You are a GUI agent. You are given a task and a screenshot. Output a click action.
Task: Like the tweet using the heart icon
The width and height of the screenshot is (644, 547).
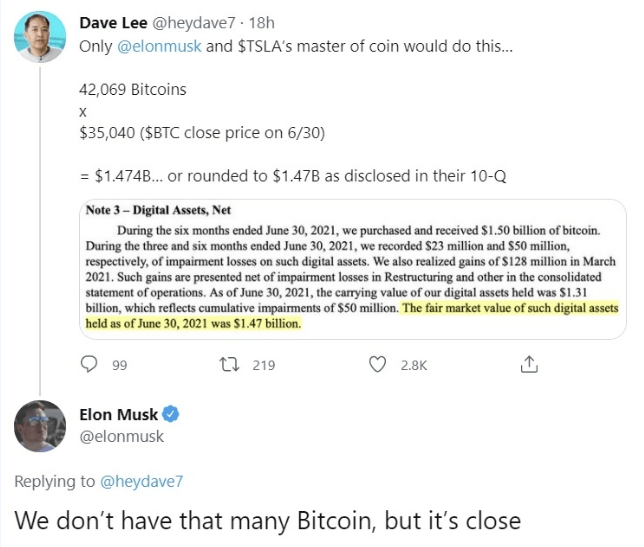(378, 365)
